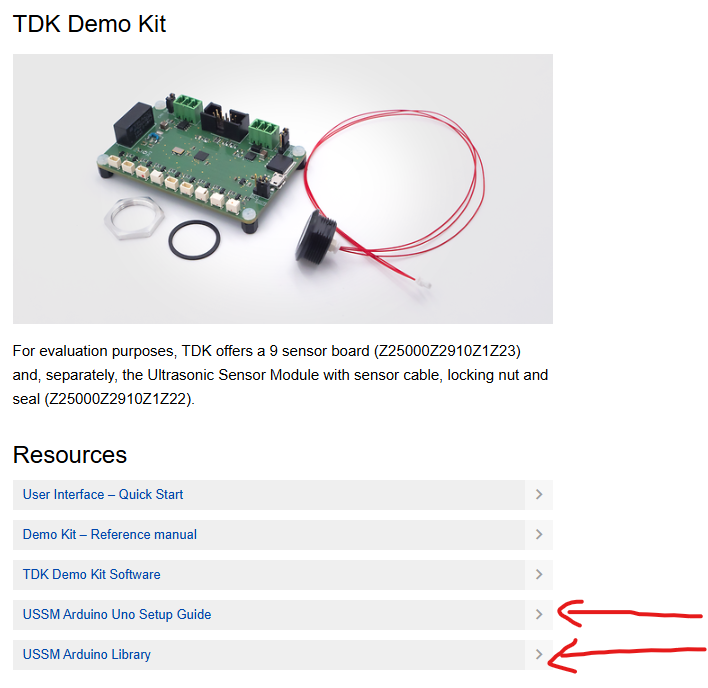Click part number Z25000Z2910Z1Z22 in the description
This screenshot has height=688, width=708.
coord(117,399)
